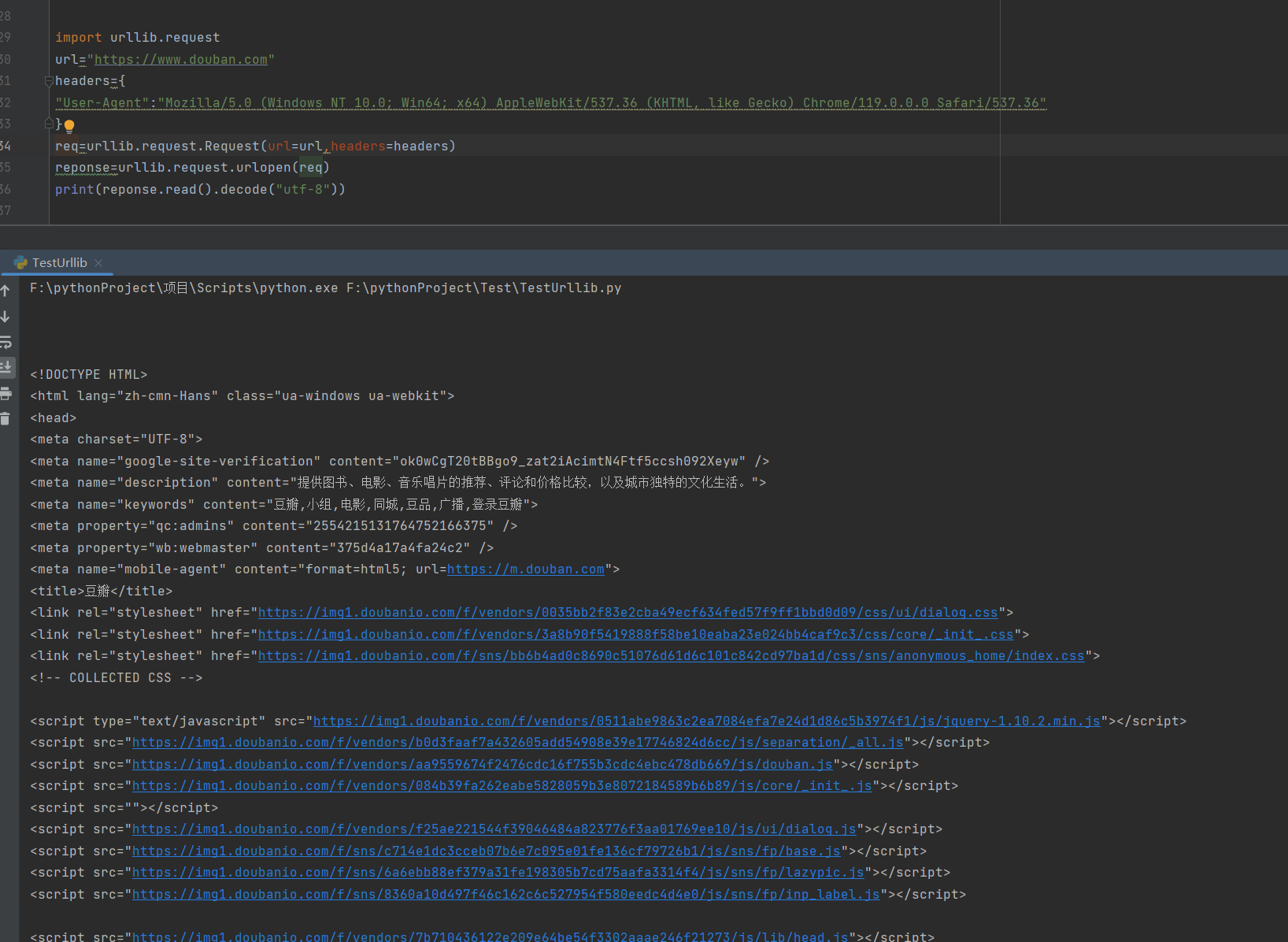Screen dimensions: 1288x942
Task: Open the sns/fp/lazypic.js script link
Action: click(x=498, y=873)
